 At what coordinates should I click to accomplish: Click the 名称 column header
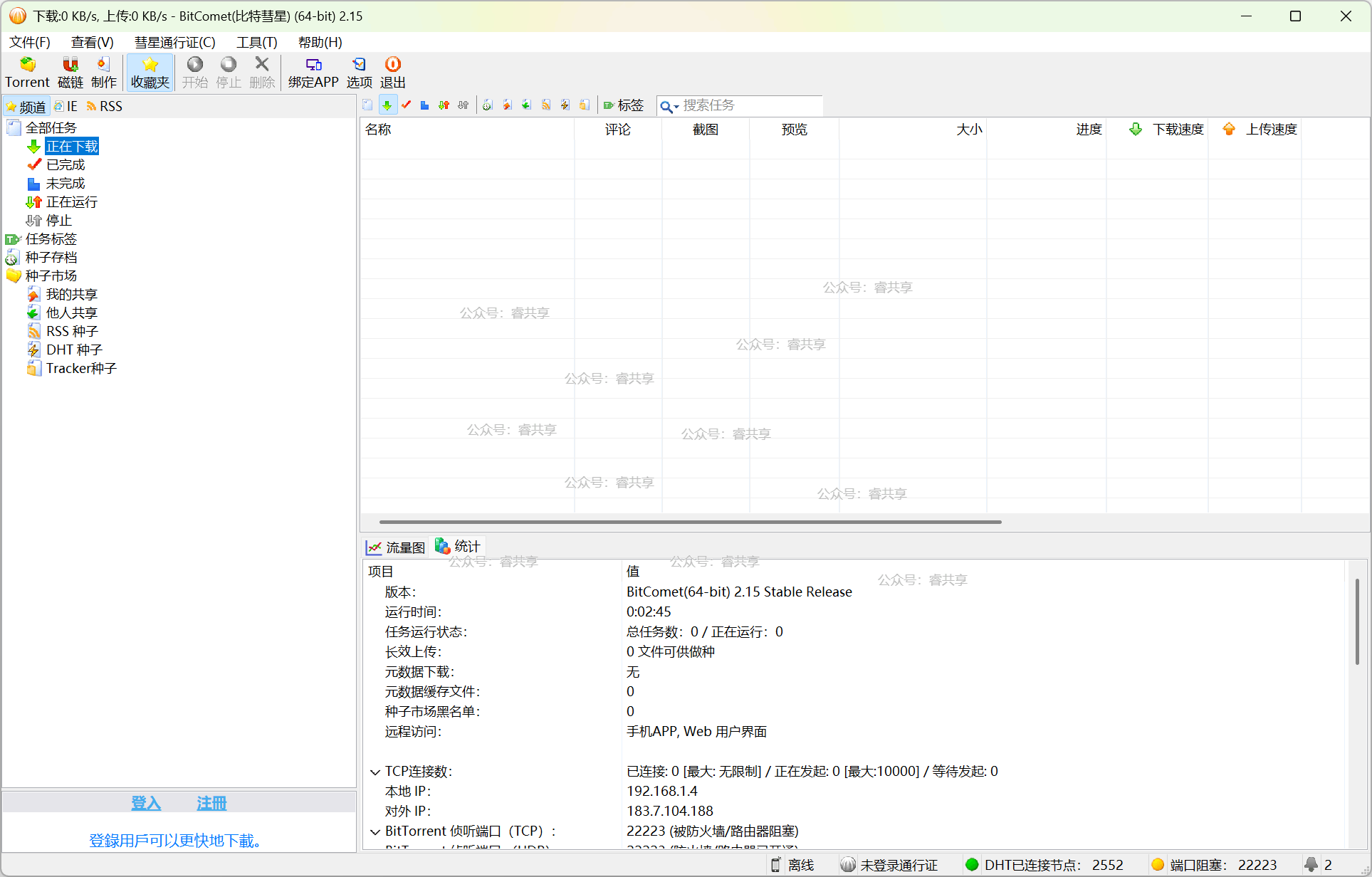(x=467, y=130)
